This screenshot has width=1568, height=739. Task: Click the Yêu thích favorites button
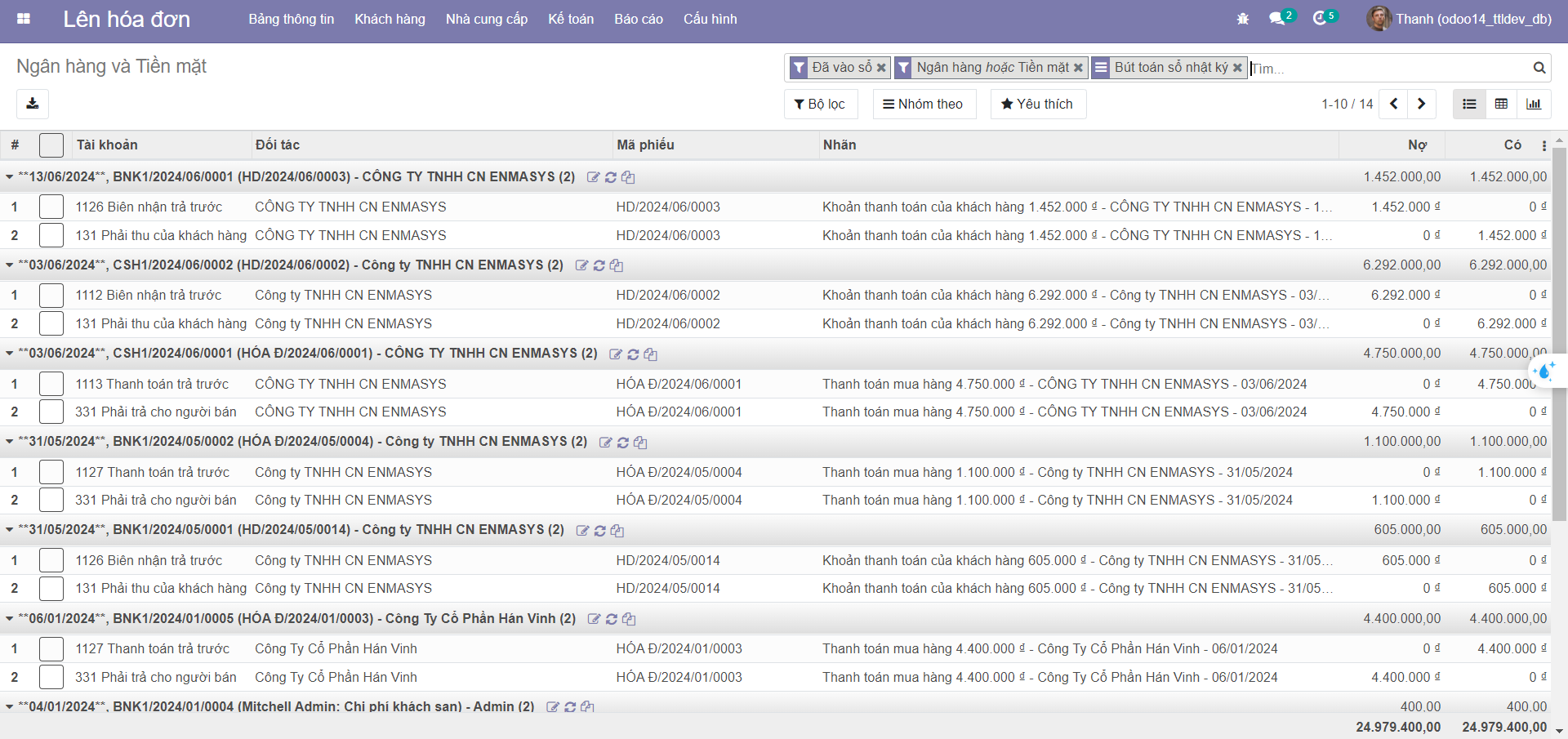(1037, 104)
